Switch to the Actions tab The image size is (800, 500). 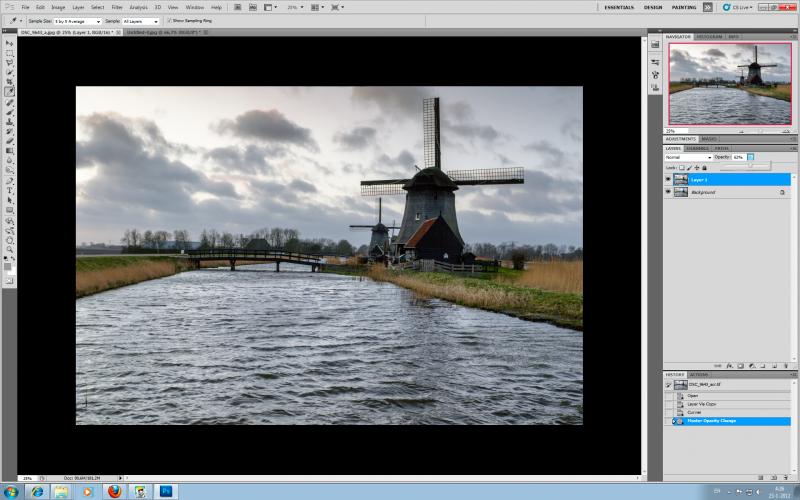(x=699, y=374)
